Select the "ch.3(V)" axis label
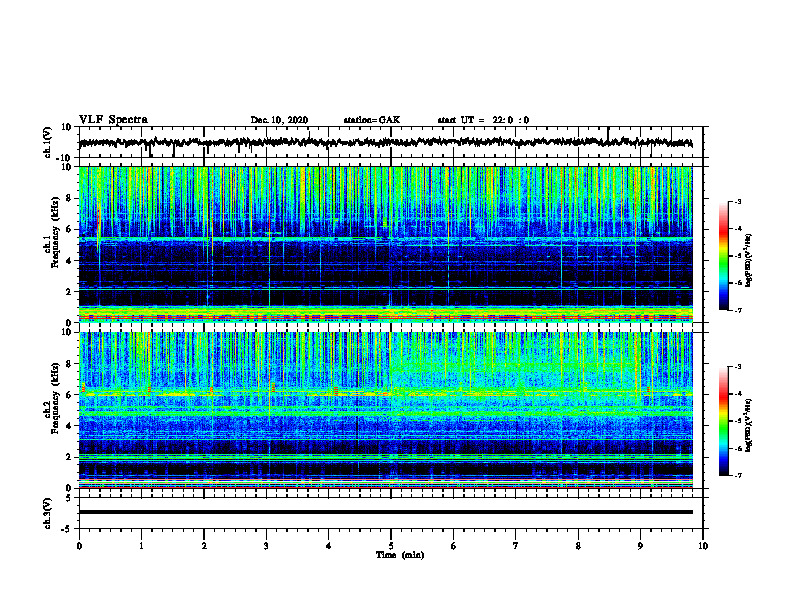 pyautogui.click(x=48, y=514)
